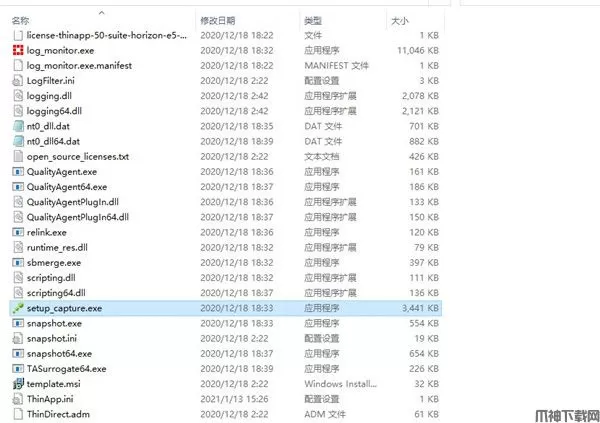Click the ThinApp.ini settings file icon
Viewport: 600px width, 423px height.
click(18, 399)
